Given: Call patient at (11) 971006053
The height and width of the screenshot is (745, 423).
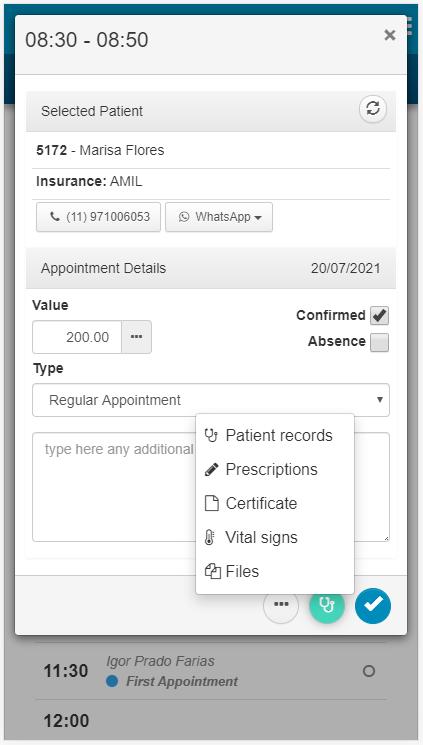Looking at the screenshot, I should (x=98, y=217).
